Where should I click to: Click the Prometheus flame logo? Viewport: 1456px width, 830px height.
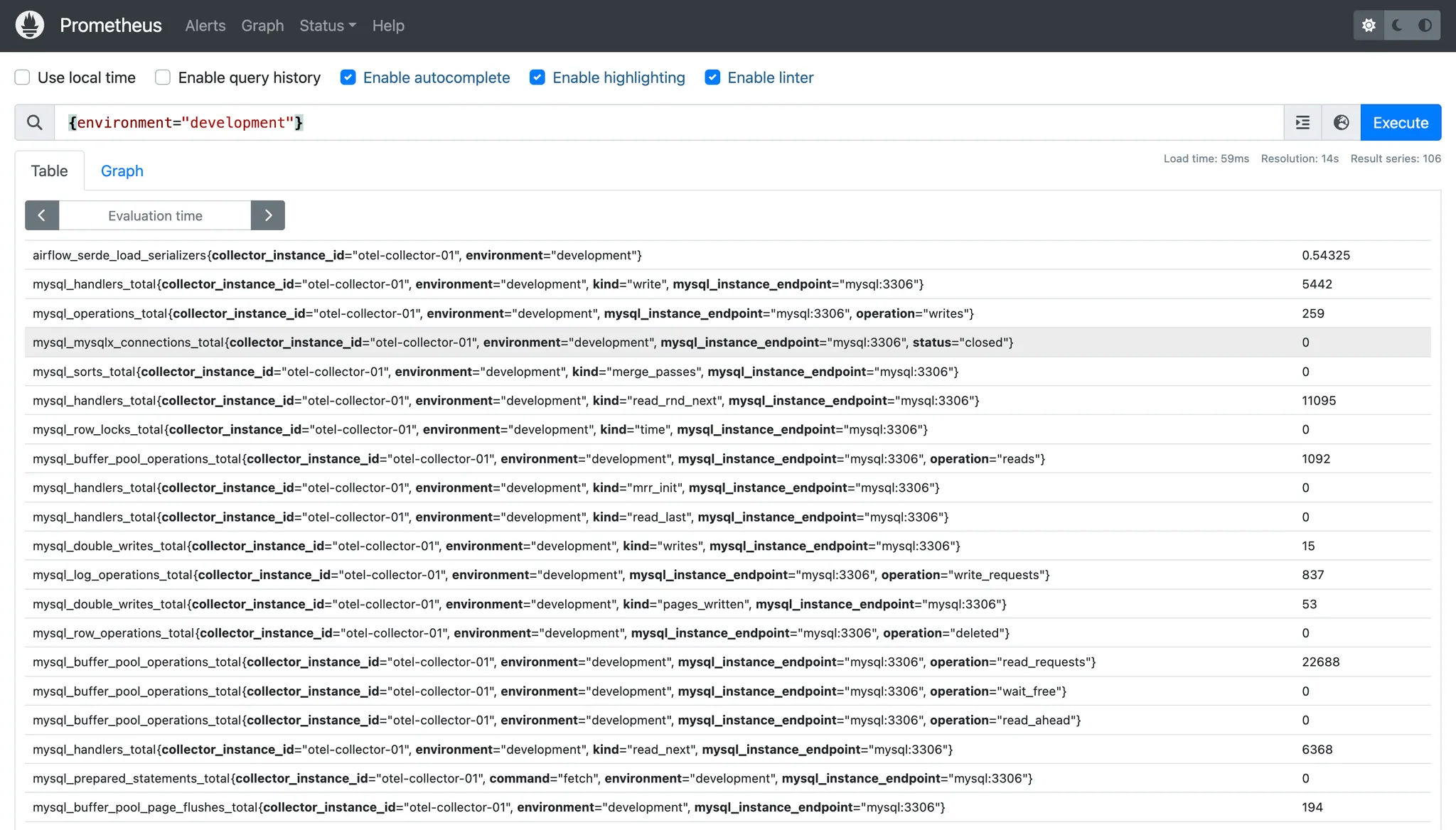[30, 26]
